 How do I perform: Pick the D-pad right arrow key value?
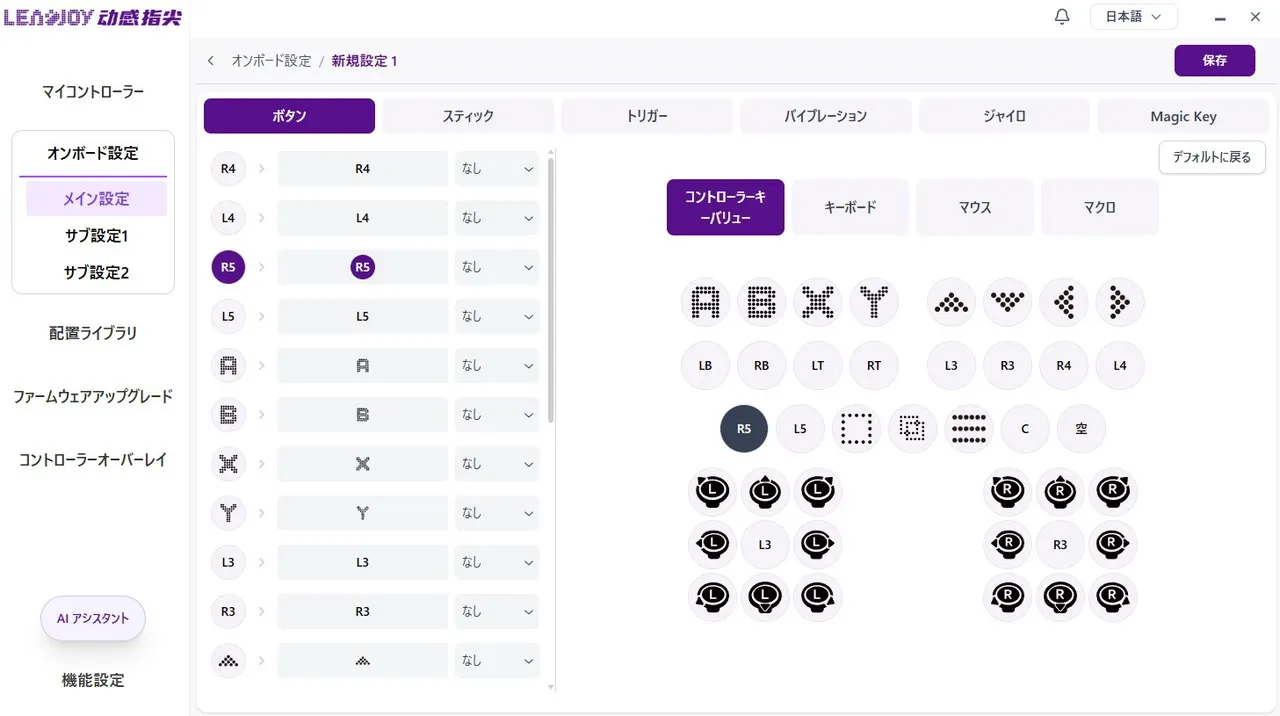1120,302
